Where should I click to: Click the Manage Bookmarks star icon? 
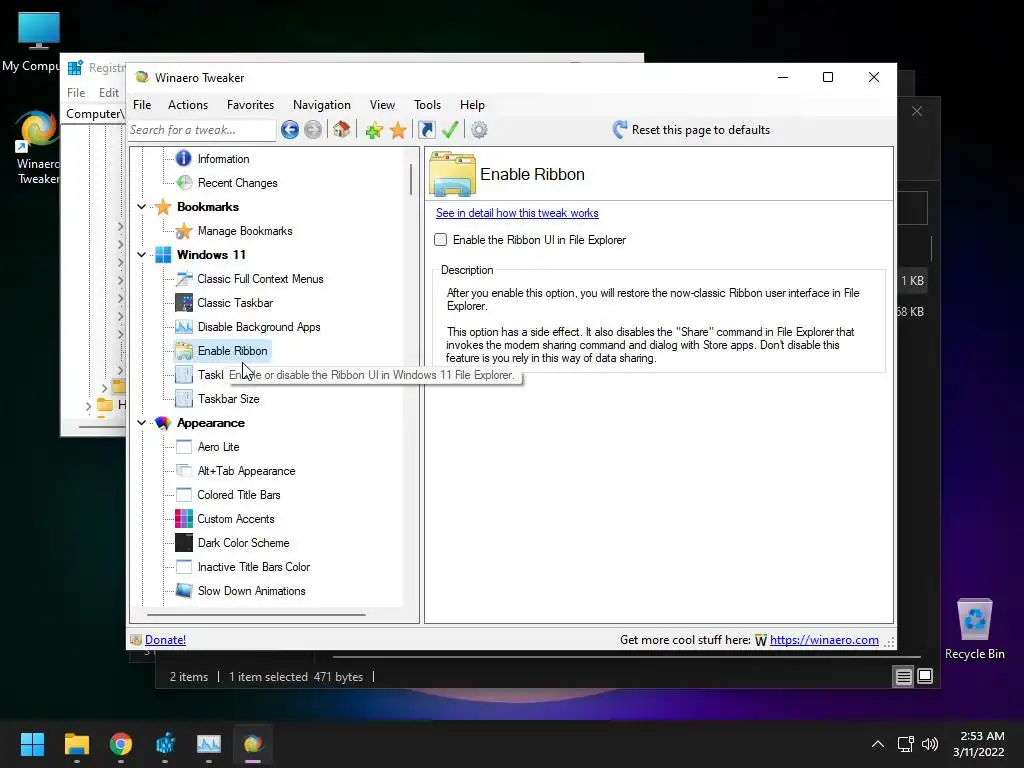coord(184,231)
